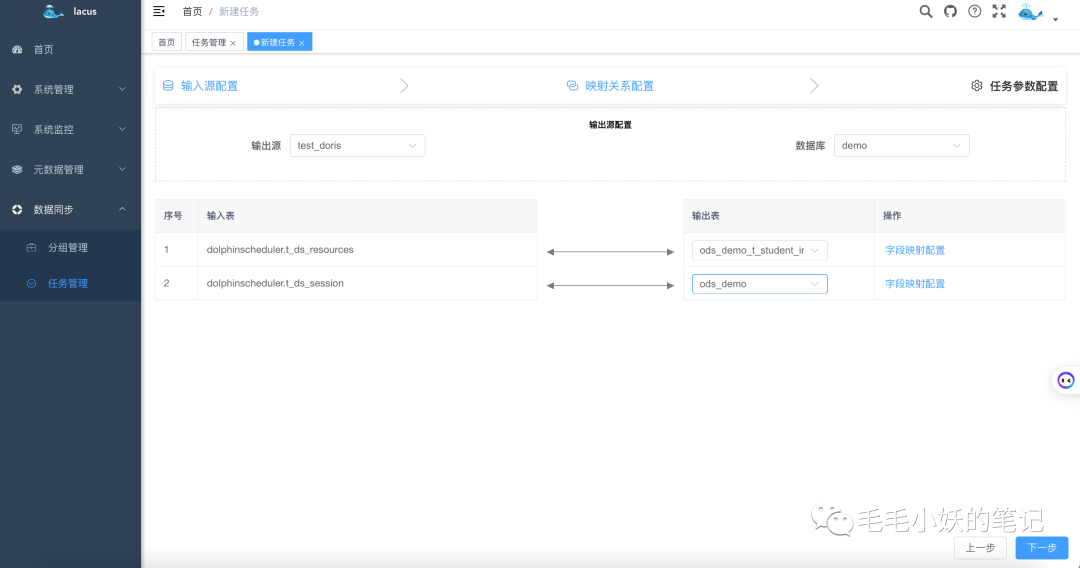This screenshot has height=568, width=1080.
Task: Click 首页 in the breadcrumb
Action: (x=192, y=12)
